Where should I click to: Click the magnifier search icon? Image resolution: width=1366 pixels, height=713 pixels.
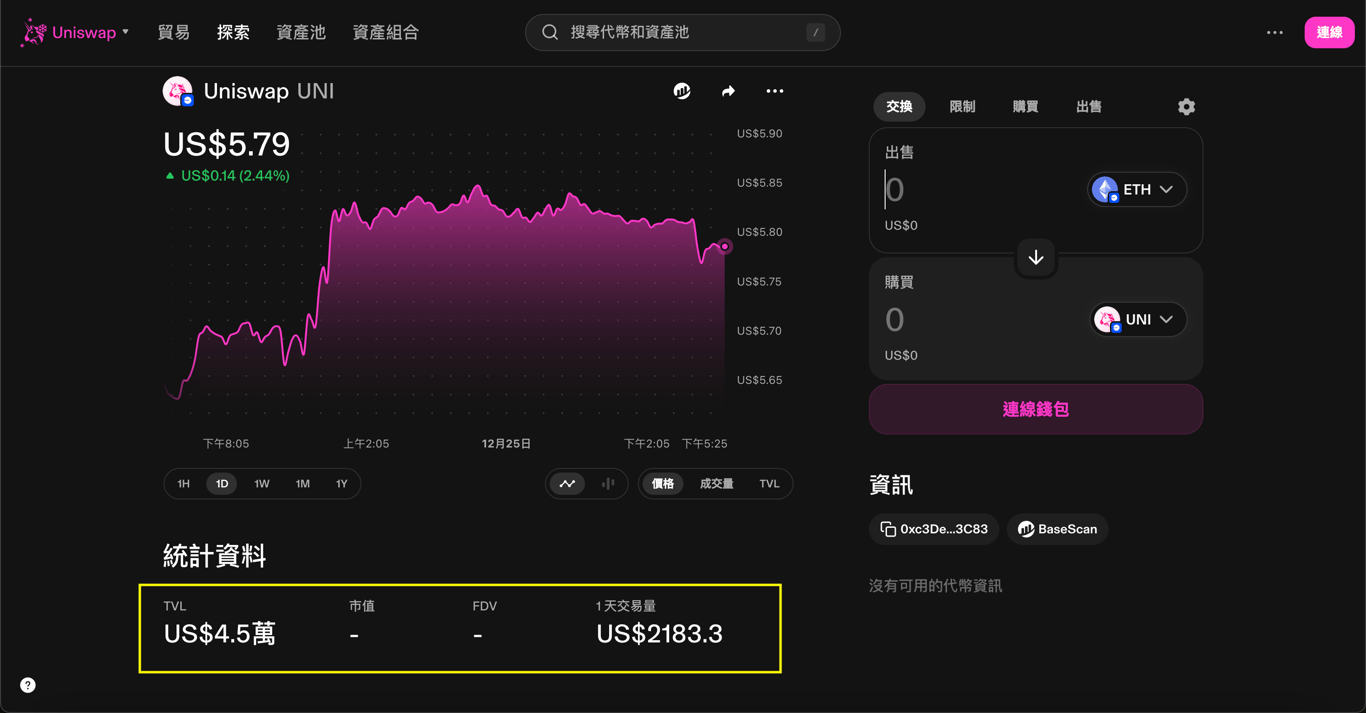pos(550,32)
